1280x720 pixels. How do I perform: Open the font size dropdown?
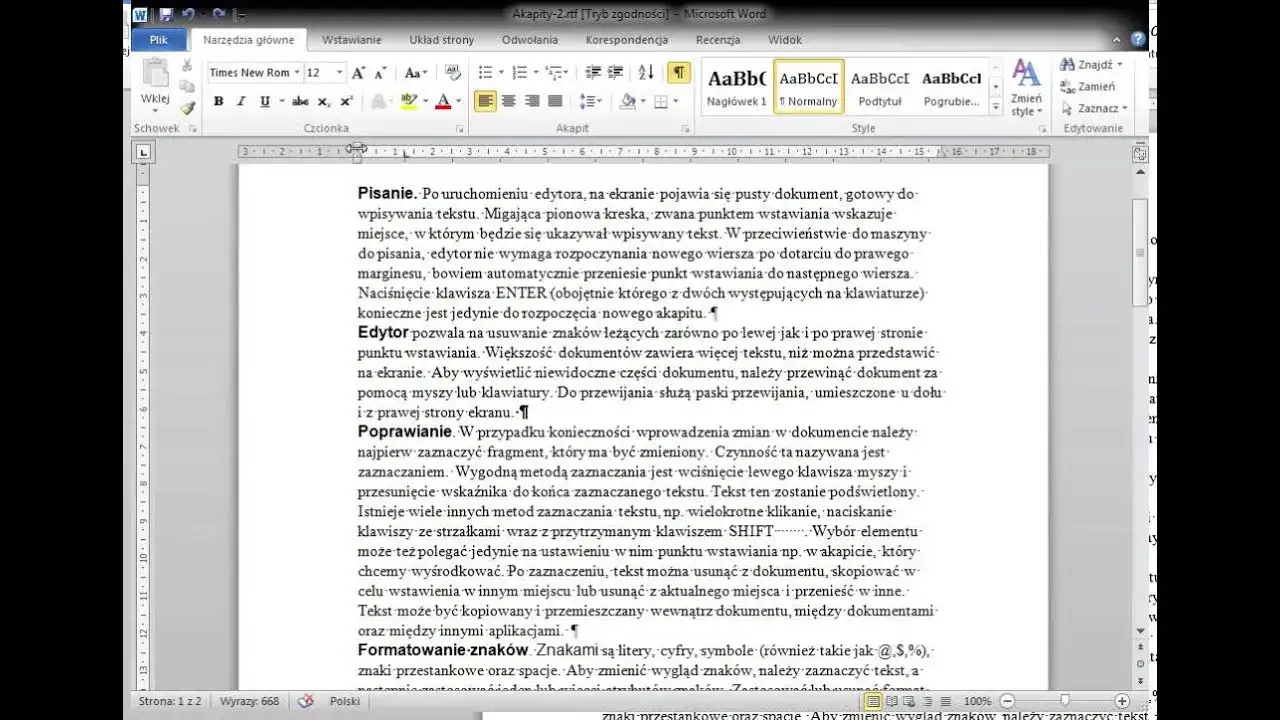point(337,72)
